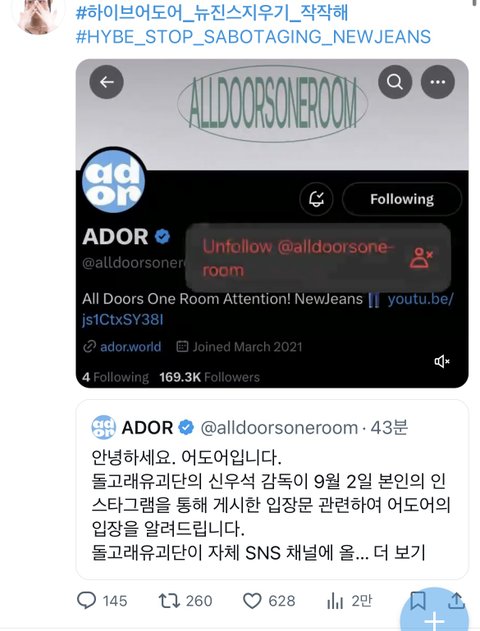Select Unfollow @alldoorsoneroom menu entry
This screenshot has height=631, width=480.
[x=318, y=258]
